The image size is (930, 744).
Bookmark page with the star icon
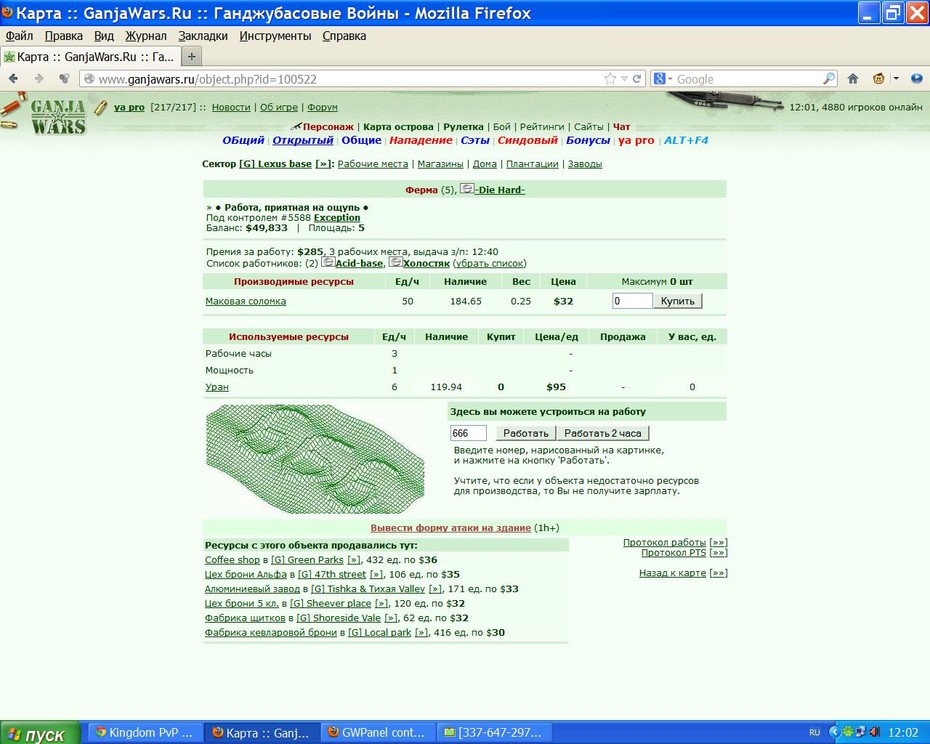(x=610, y=79)
